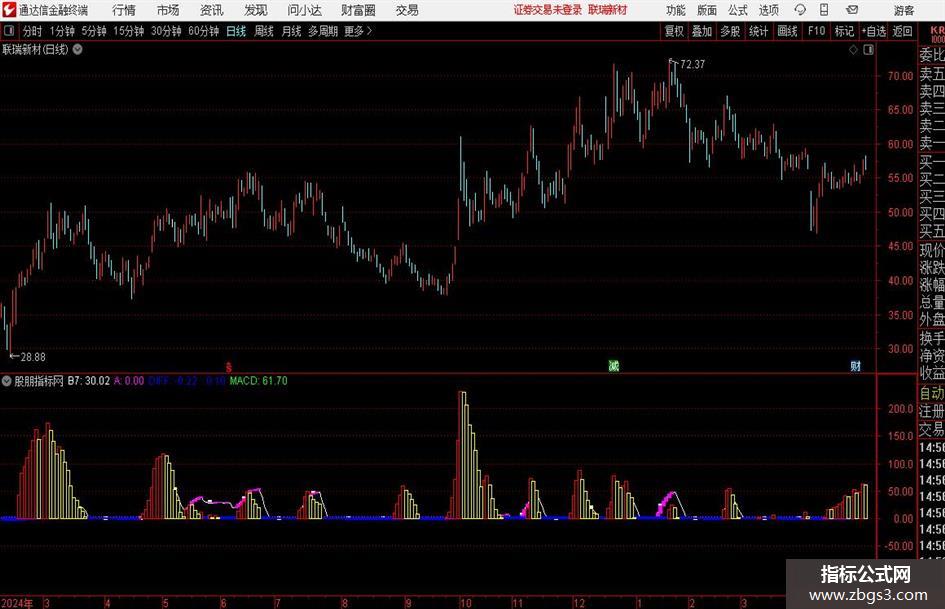Screen dimensions: 945x609
Task: Click the 统计 statistics button
Action: pos(759,31)
